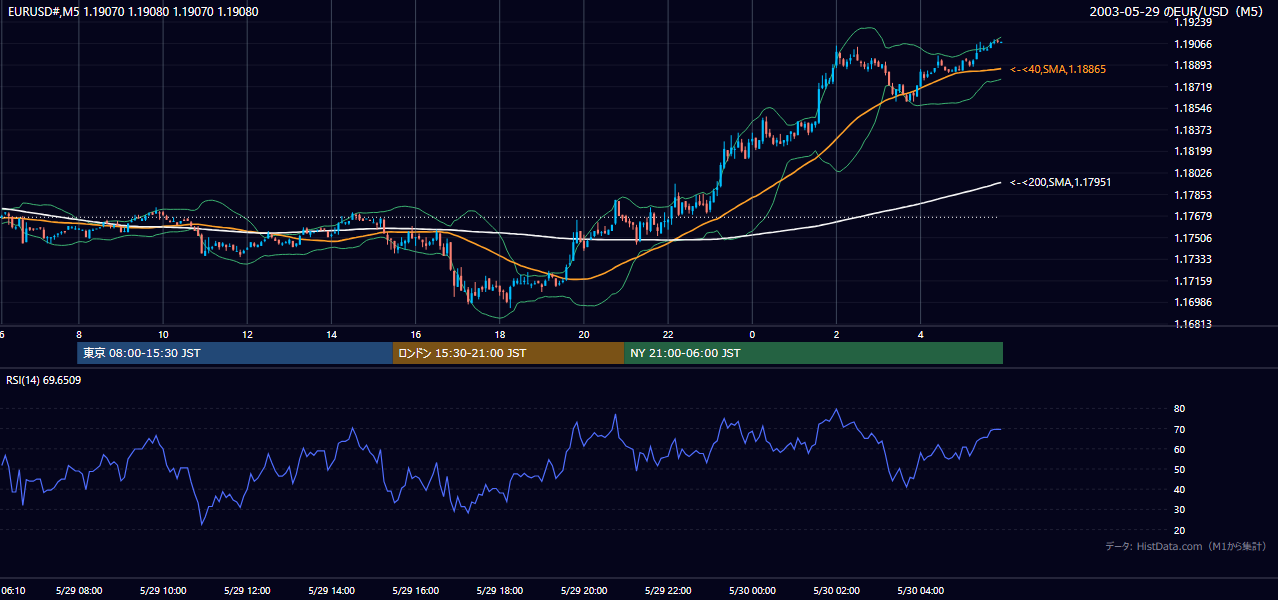
Task: Click hour label 10 under the price chart
Action: (163, 335)
